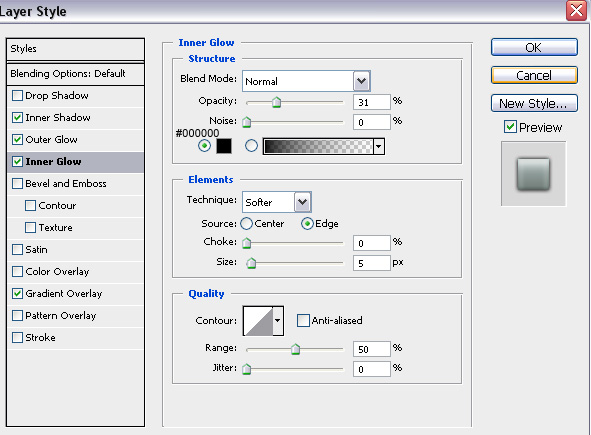591x435 pixels.
Task: Click the black glow color swatch
Action: click(224, 146)
